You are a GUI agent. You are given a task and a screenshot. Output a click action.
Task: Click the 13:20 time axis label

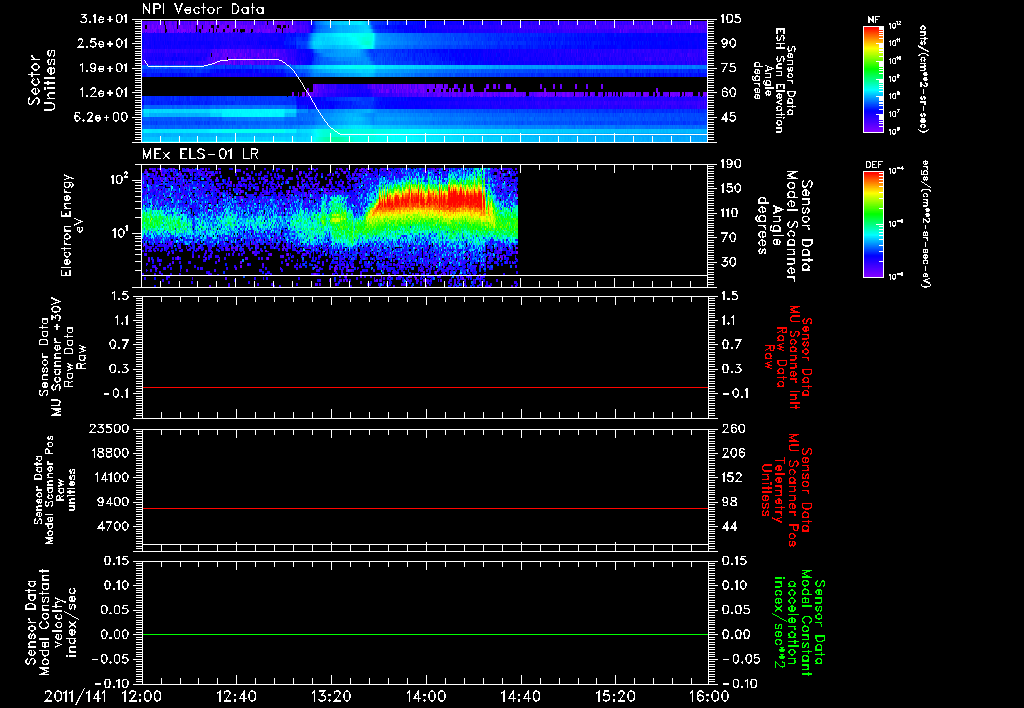332,696
